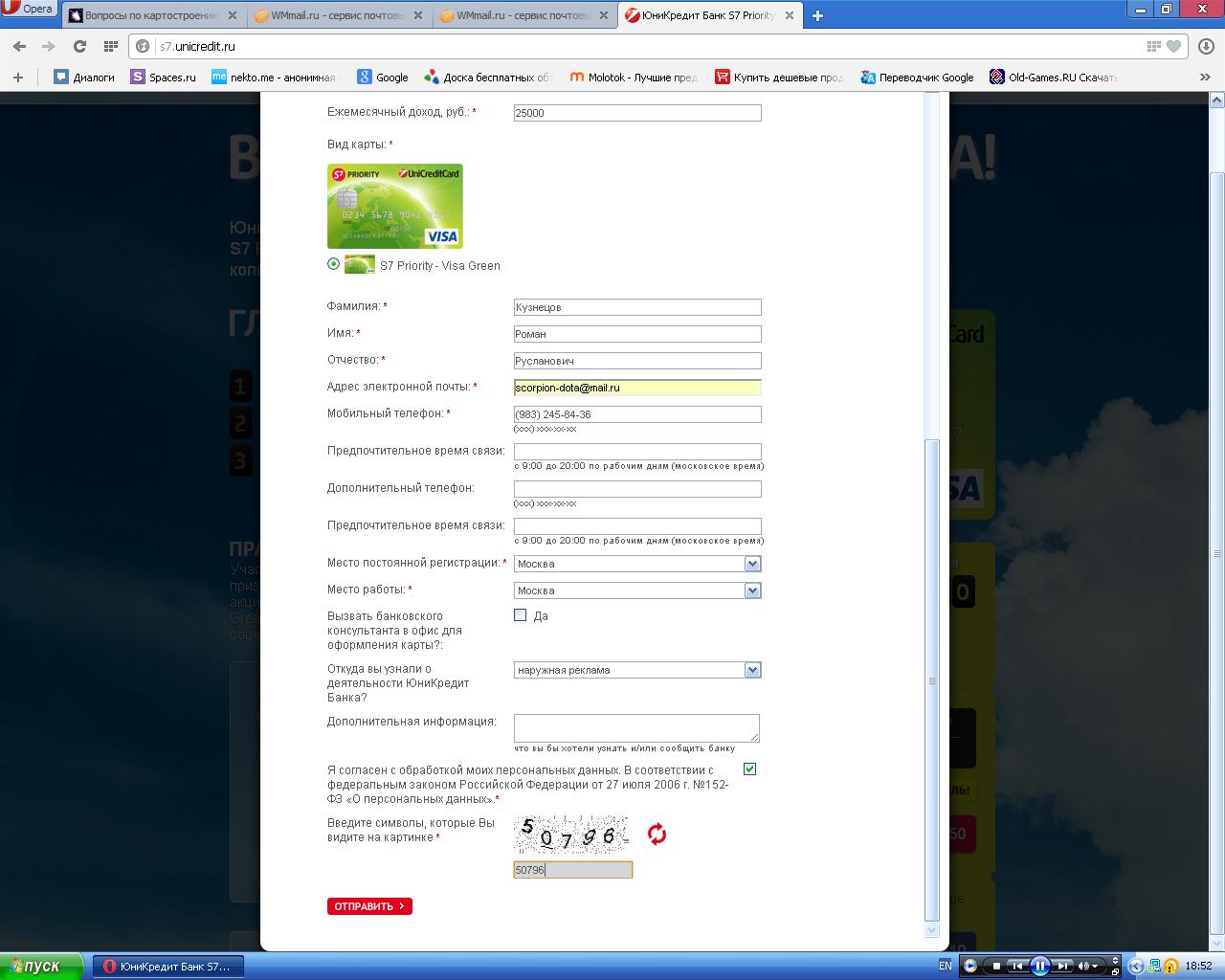Viewport: 1225px width, 980px height.
Task: Open the Доска бесплатных bookmark
Action: [x=489, y=78]
